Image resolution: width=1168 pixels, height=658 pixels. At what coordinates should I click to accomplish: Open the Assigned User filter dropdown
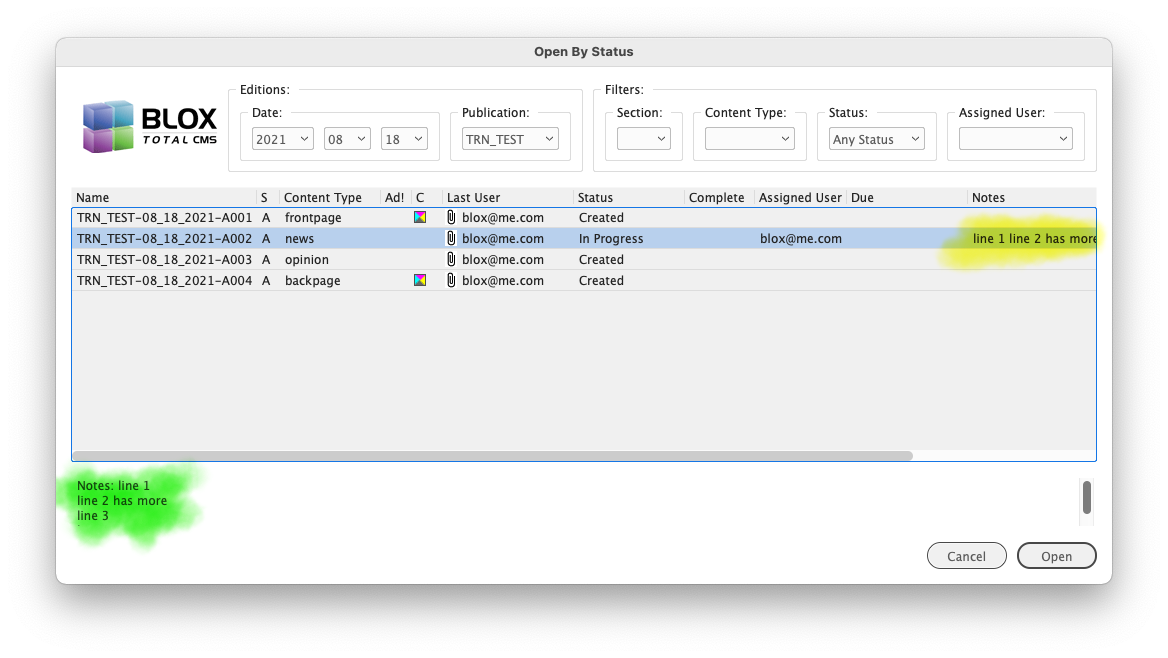tap(1015, 139)
